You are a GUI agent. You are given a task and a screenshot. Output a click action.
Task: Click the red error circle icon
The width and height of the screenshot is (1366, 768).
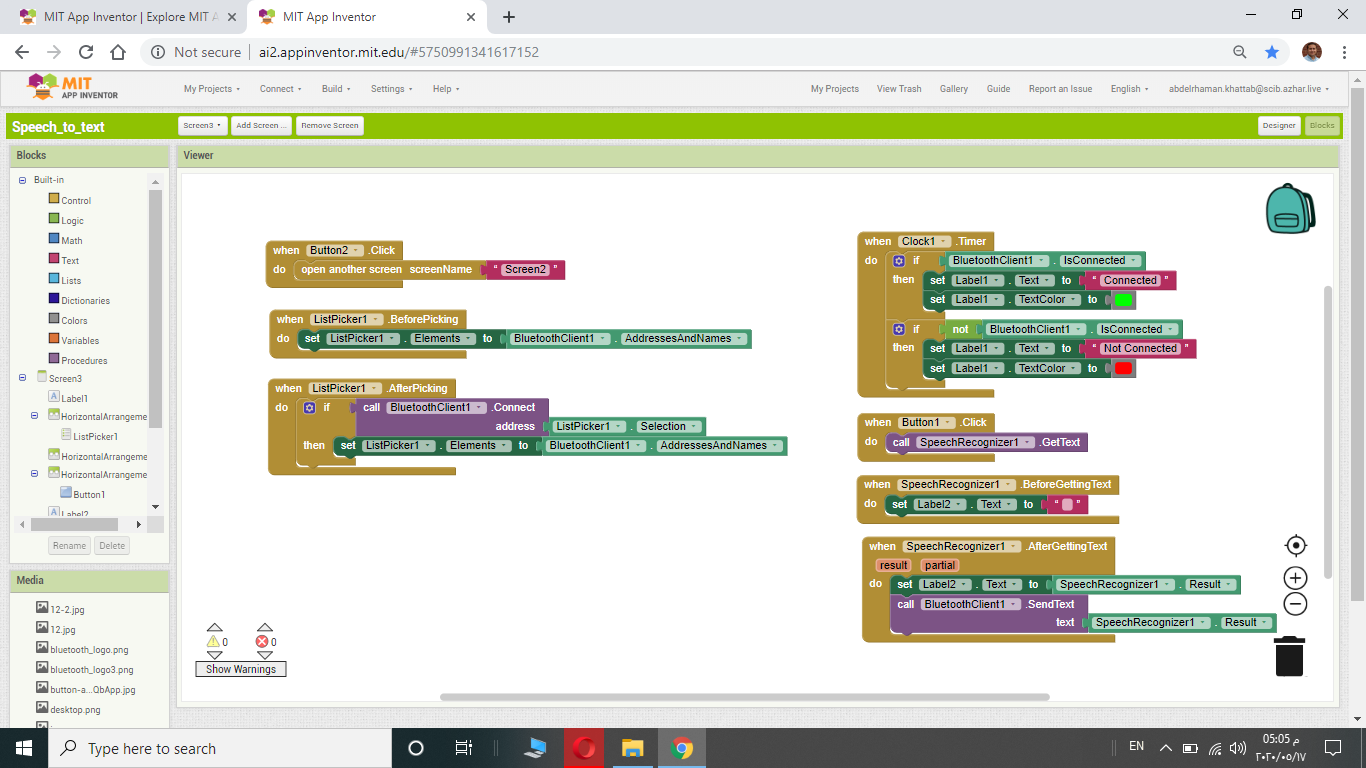pos(262,642)
